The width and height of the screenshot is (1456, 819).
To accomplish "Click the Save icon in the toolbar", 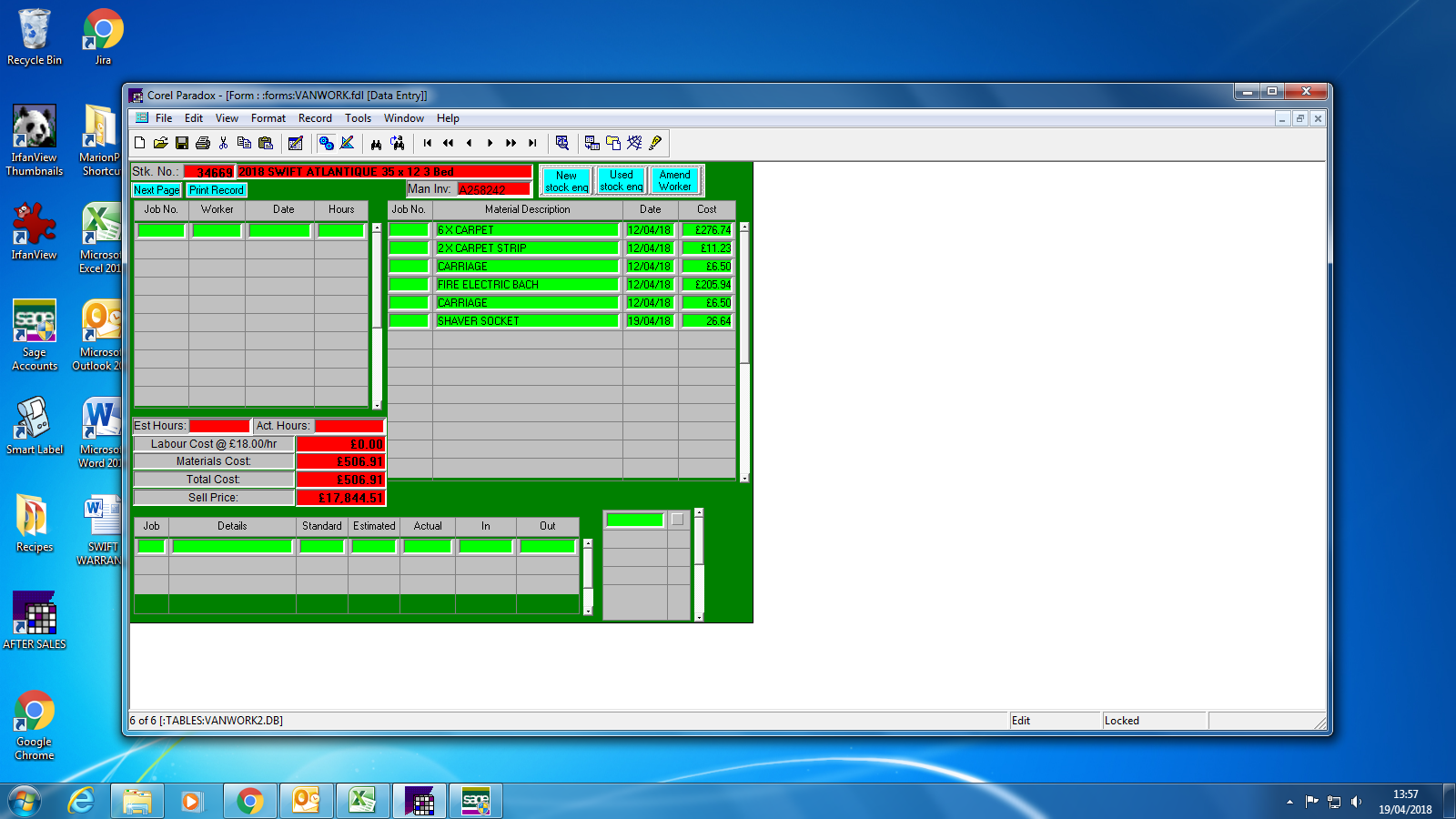I will (x=182, y=143).
